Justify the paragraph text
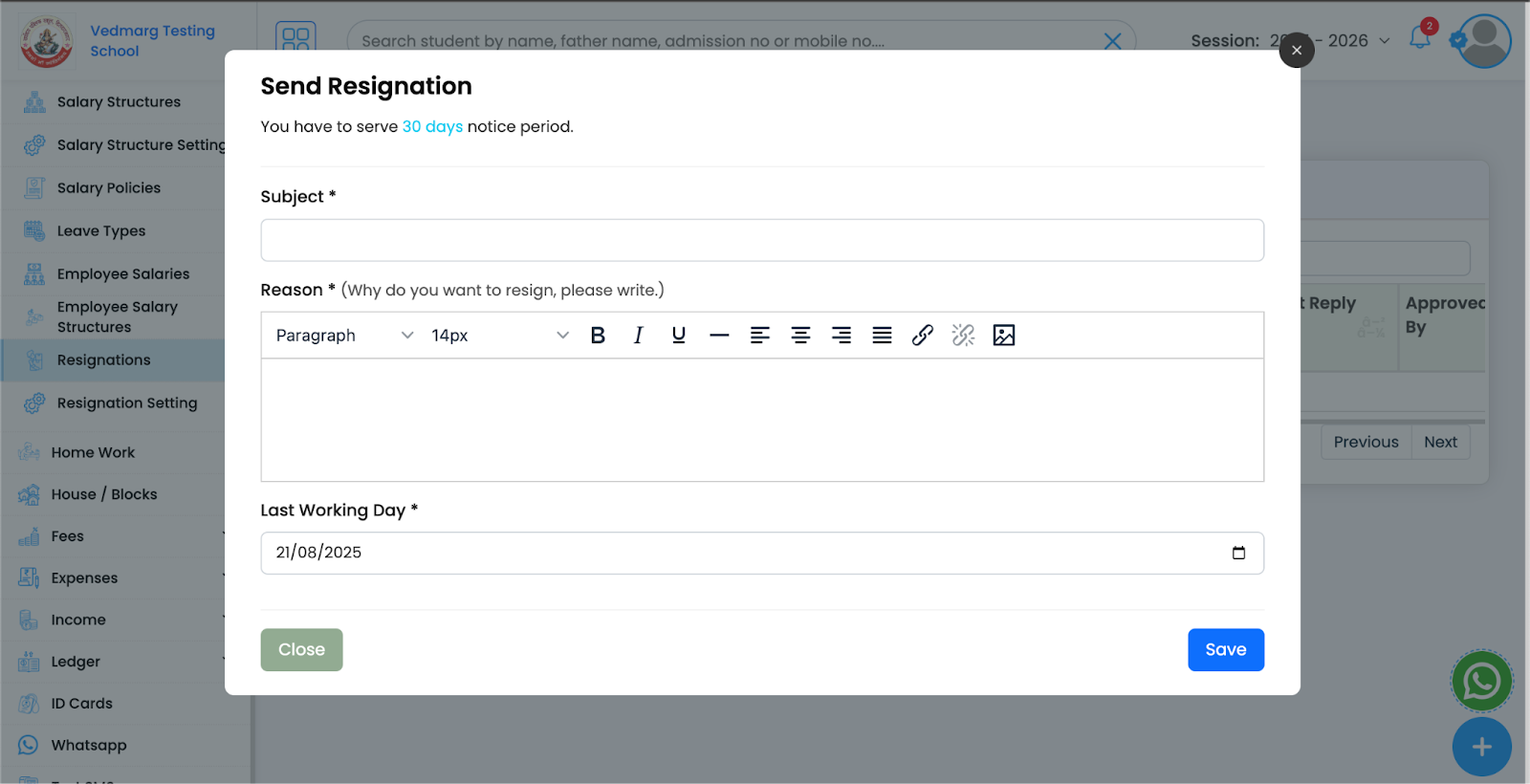1530x784 pixels. (x=882, y=336)
